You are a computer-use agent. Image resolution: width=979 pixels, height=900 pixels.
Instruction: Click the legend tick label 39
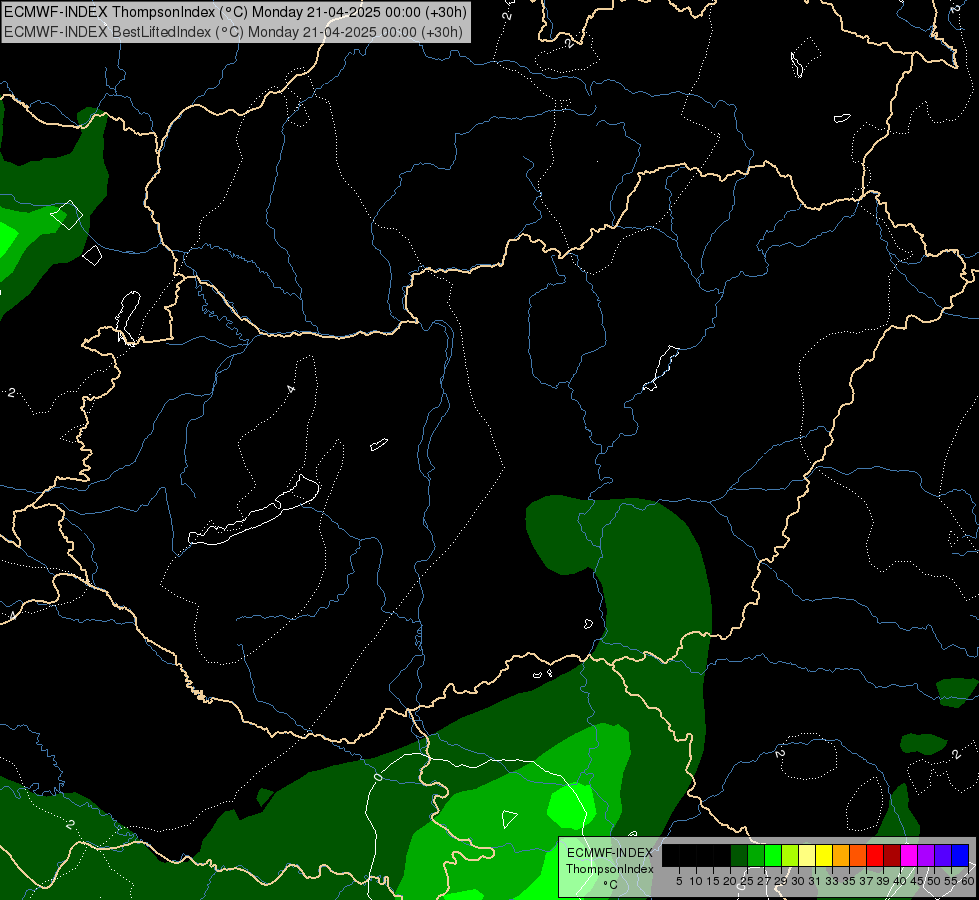[x=883, y=881]
